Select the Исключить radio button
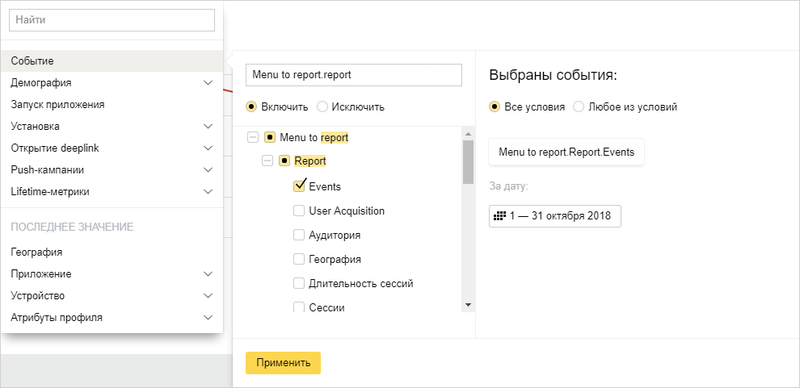 click(x=322, y=107)
